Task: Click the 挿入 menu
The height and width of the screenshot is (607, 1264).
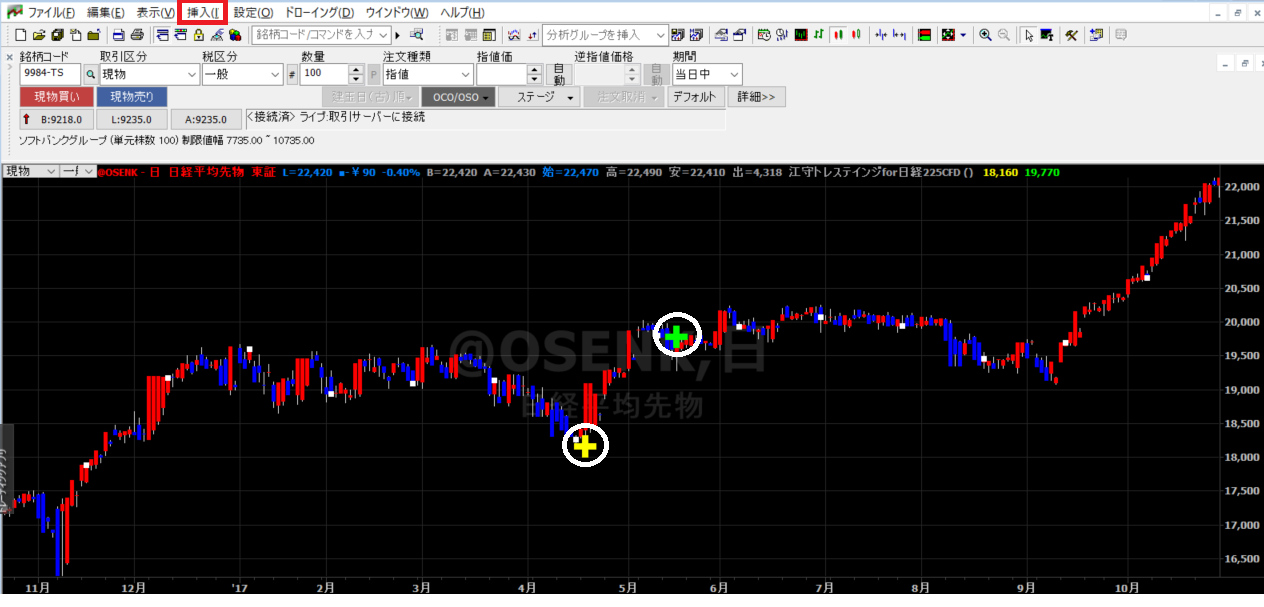Action: [x=205, y=12]
